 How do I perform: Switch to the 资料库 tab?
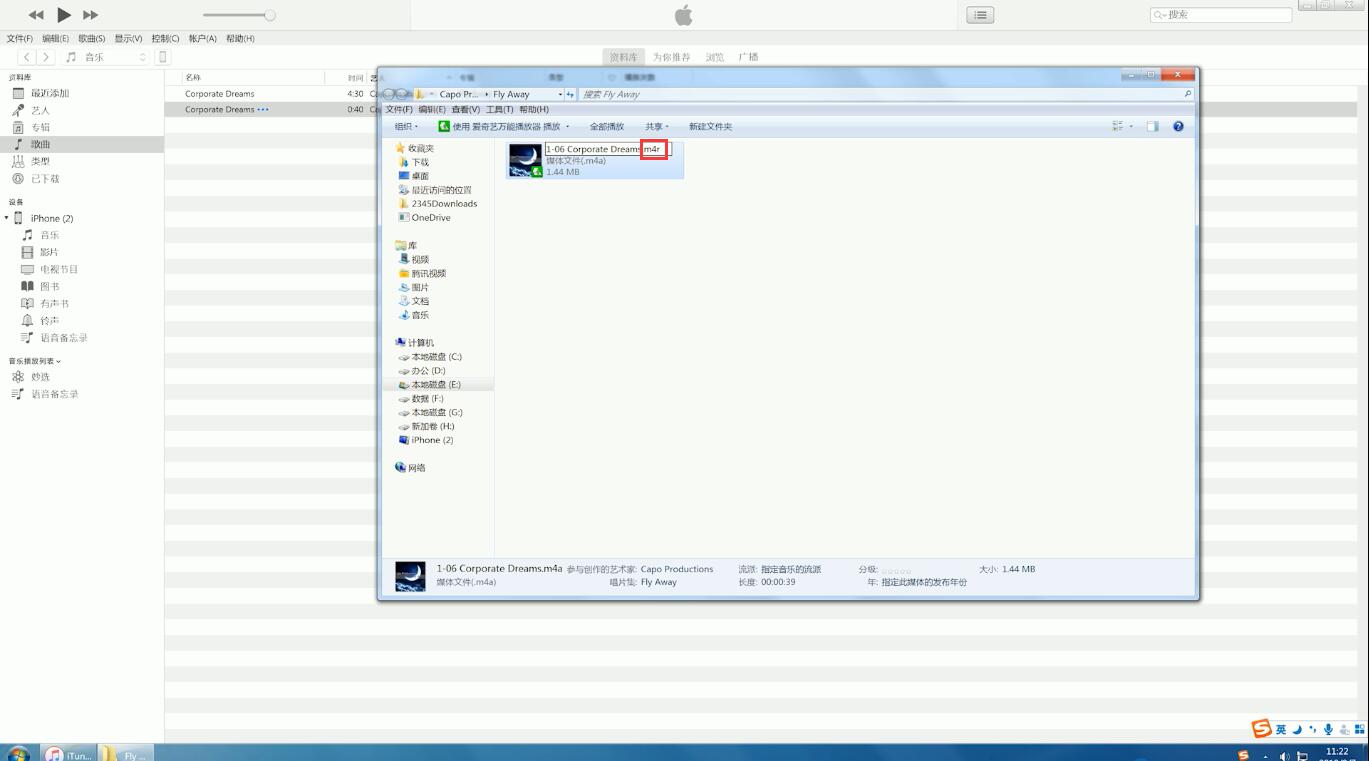[624, 57]
